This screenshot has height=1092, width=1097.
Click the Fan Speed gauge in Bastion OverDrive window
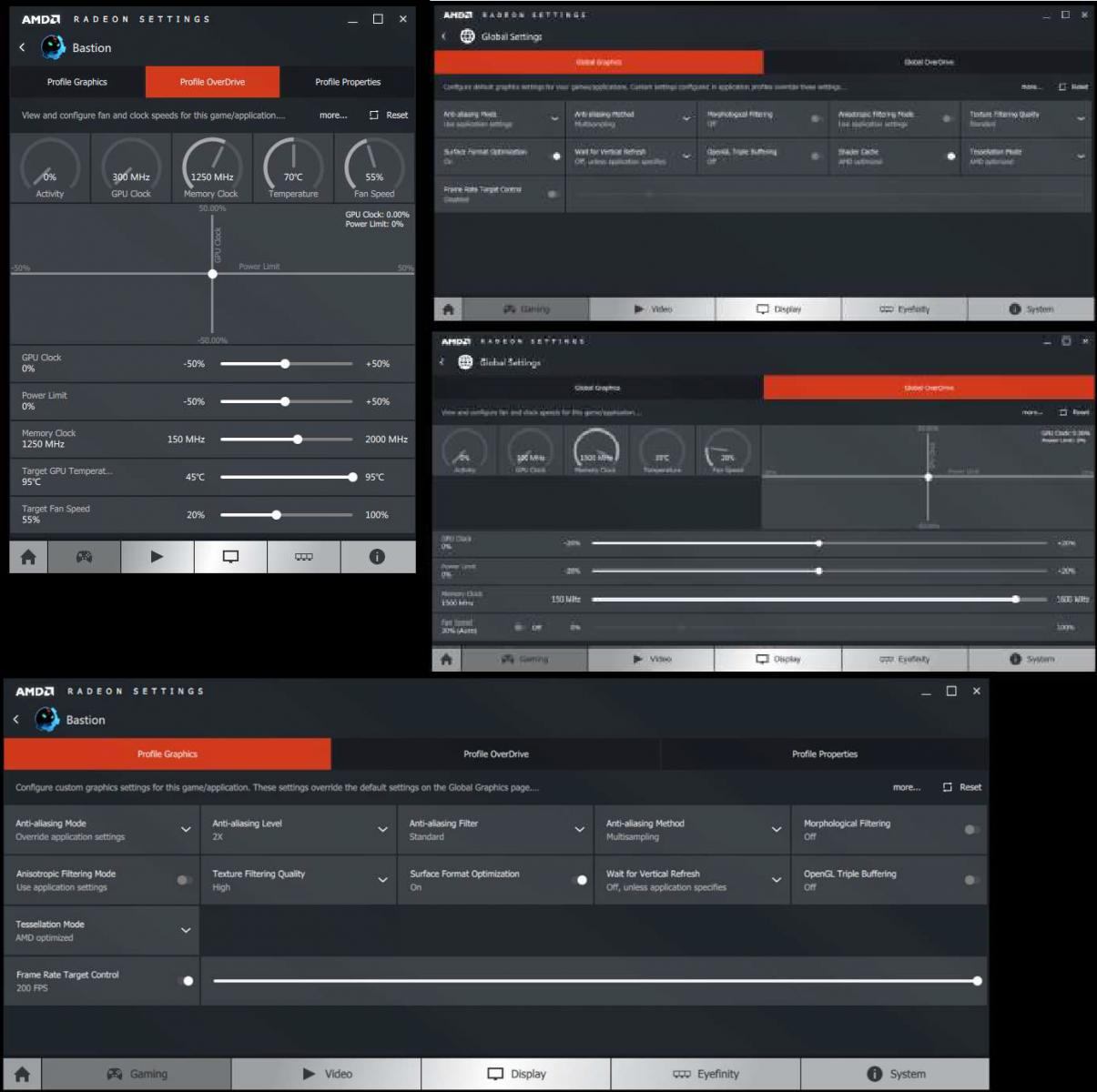(x=374, y=168)
